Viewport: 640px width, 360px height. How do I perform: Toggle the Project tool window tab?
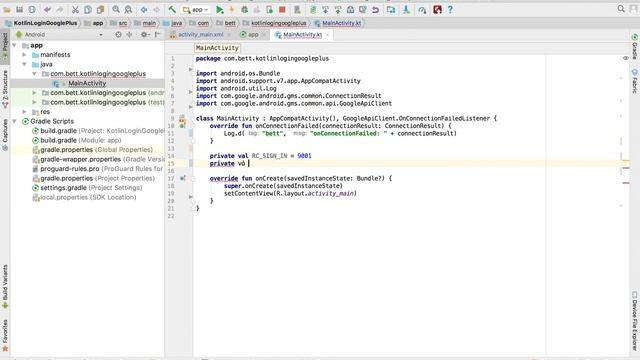(x=5, y=46)
